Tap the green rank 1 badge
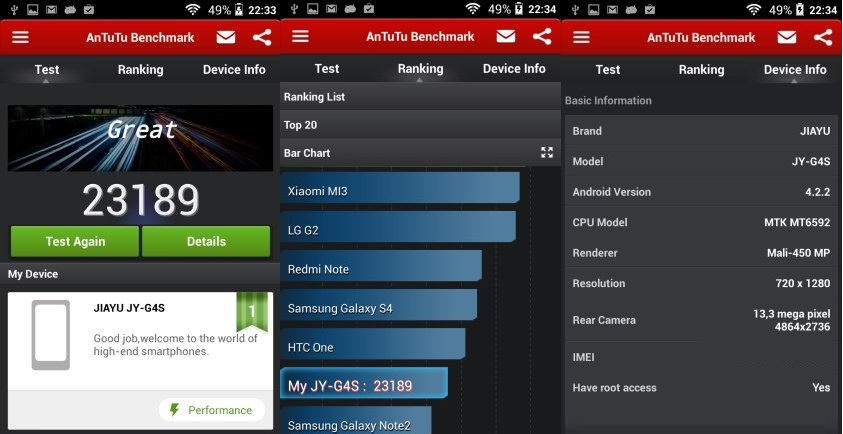Viewport: 843px width, 434px height. [252, 312]
